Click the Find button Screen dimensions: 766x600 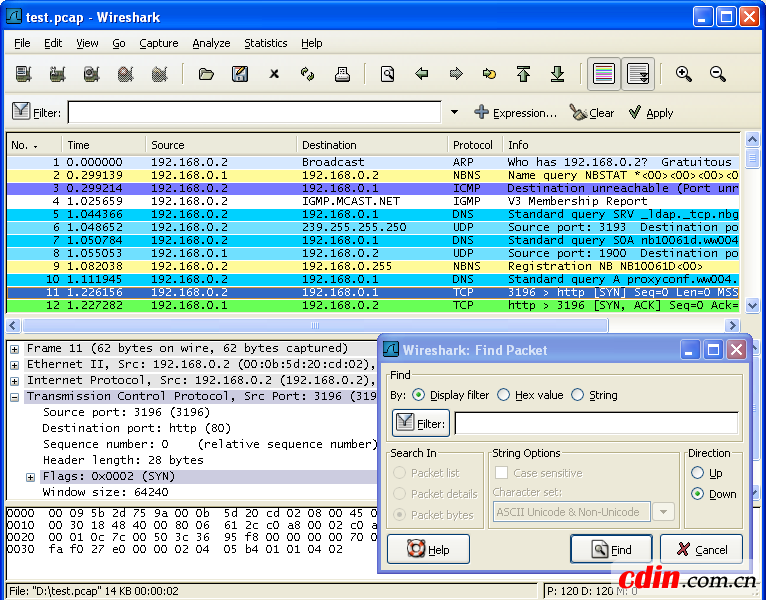click(611, 549)
